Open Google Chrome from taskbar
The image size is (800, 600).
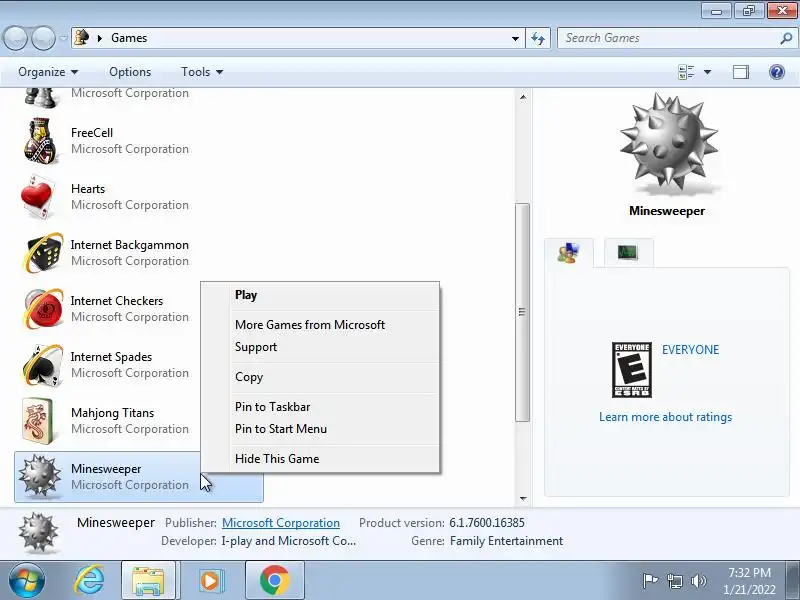(274, 581)
